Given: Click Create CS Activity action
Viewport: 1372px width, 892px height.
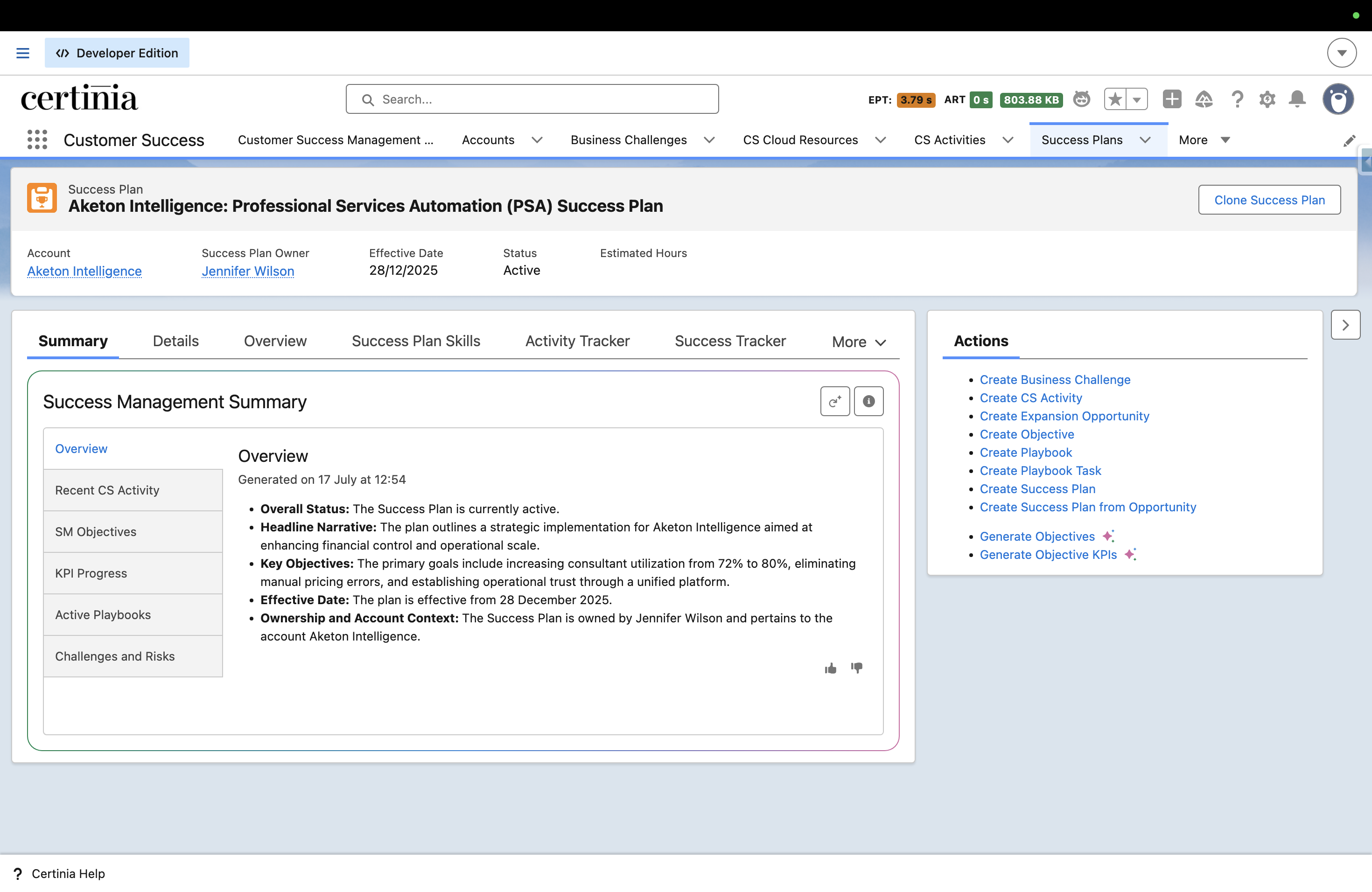Looking at the screenshot, I should point(1031,397).
